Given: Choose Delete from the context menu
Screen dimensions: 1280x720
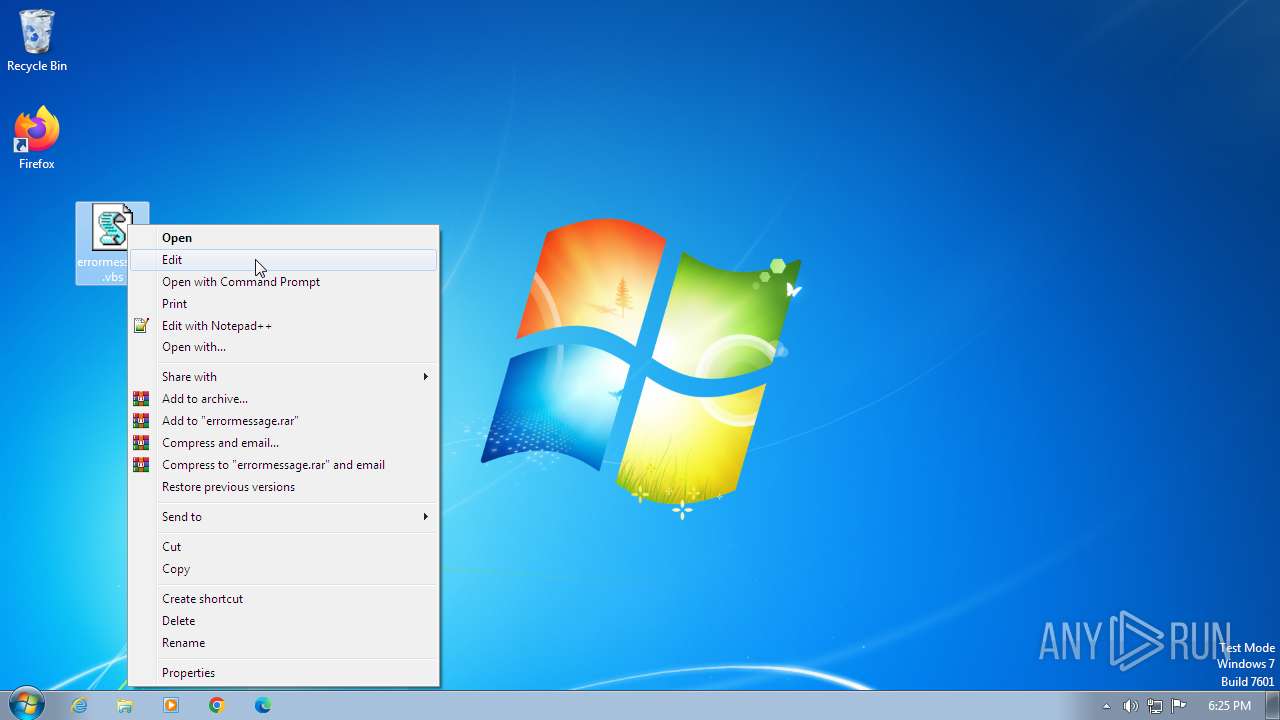Looking at the screenshot, I should click(x=284, y=621).
